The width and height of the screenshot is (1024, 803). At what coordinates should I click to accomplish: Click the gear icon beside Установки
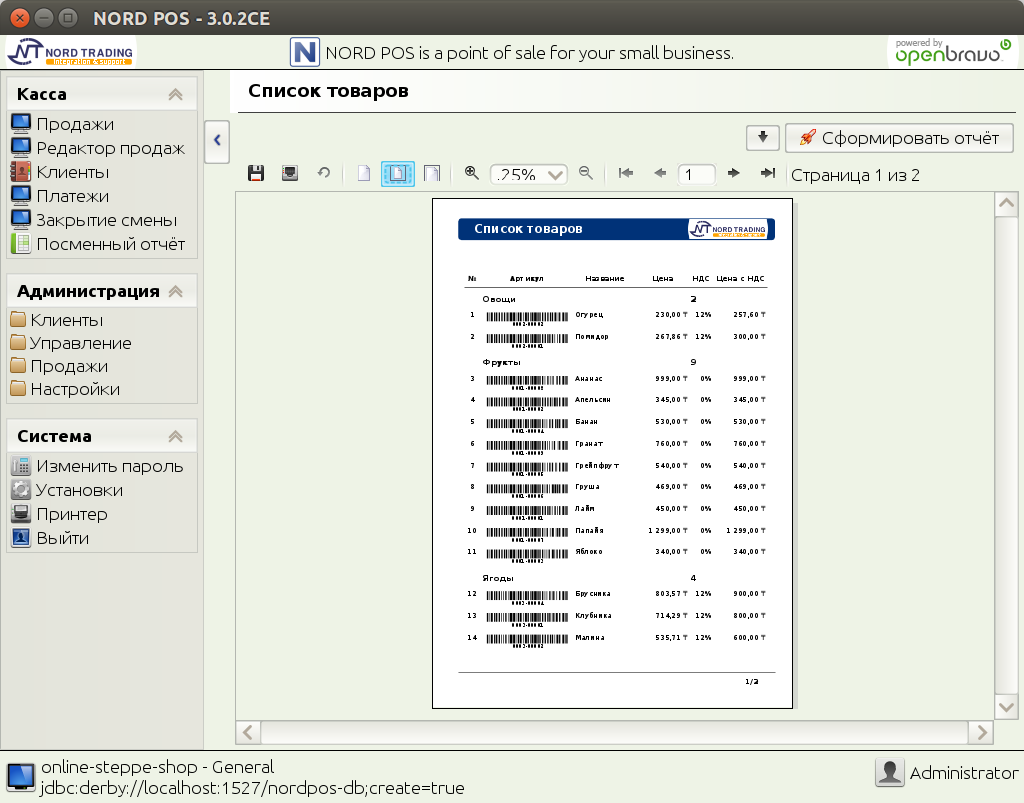(21, 490)
